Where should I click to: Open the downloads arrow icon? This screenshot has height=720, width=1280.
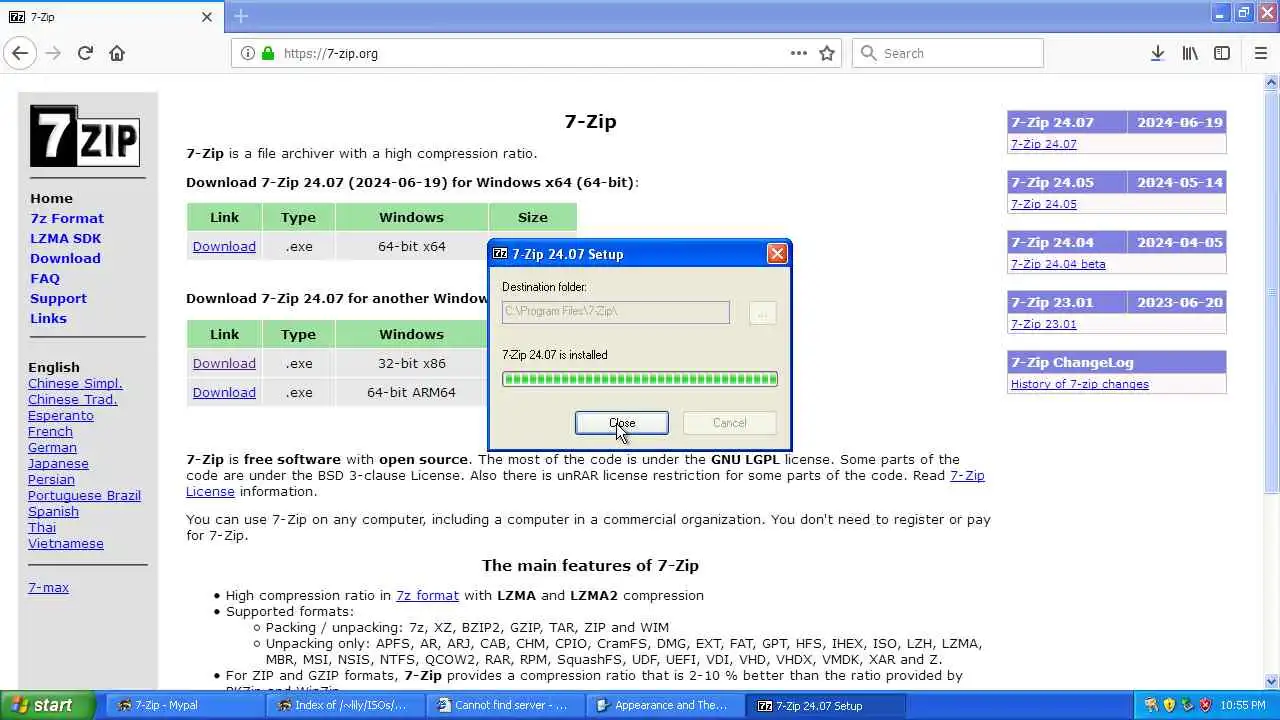point(1157,53)
